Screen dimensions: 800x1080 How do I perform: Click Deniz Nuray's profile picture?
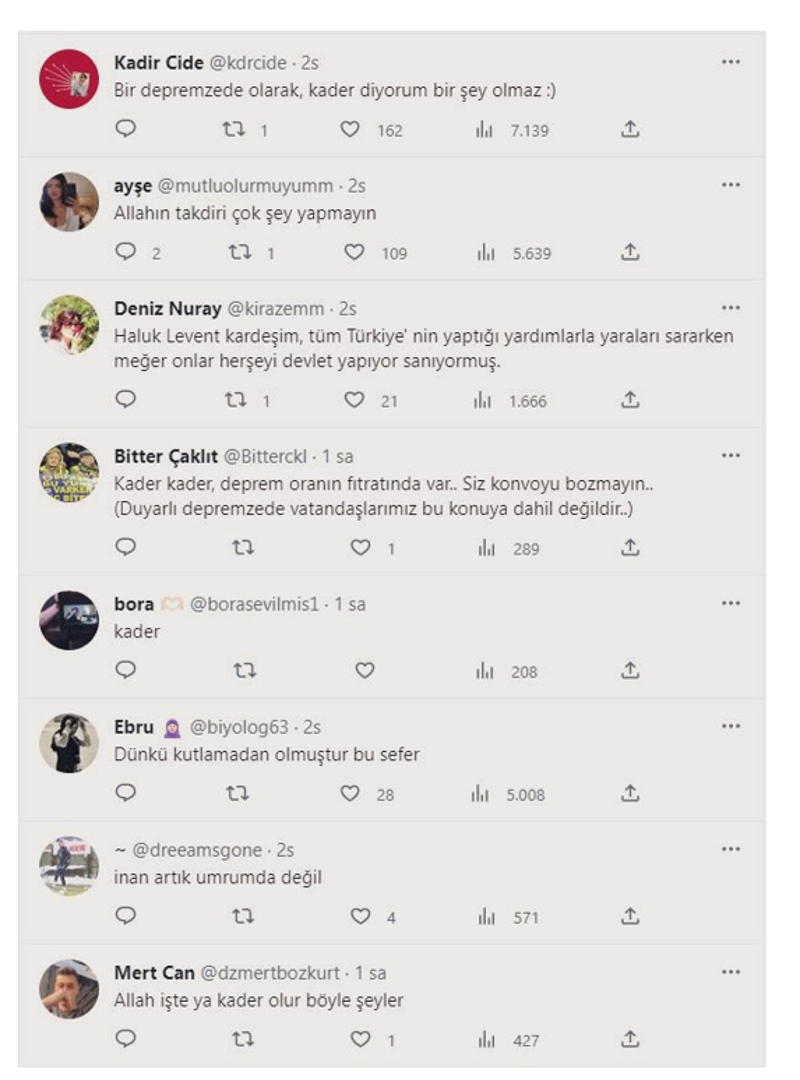point(69,324)
